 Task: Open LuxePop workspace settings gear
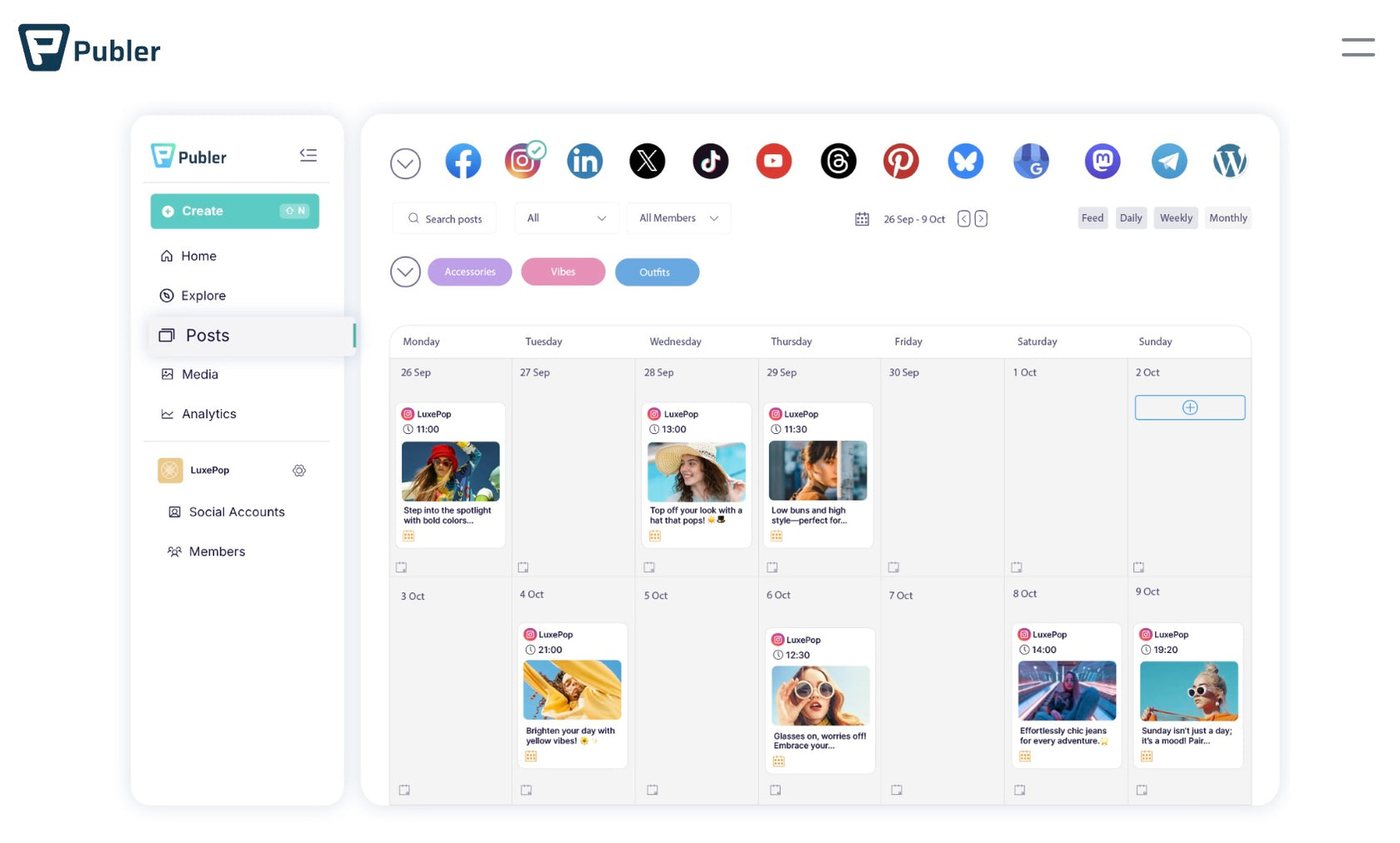point(299,471)
